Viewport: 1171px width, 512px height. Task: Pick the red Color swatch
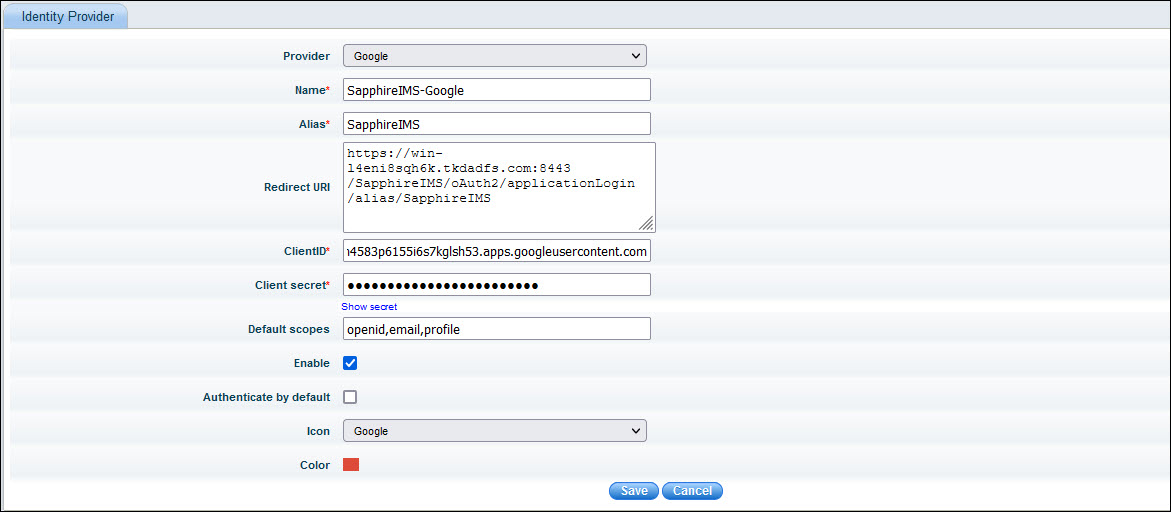tap(351, 464)
